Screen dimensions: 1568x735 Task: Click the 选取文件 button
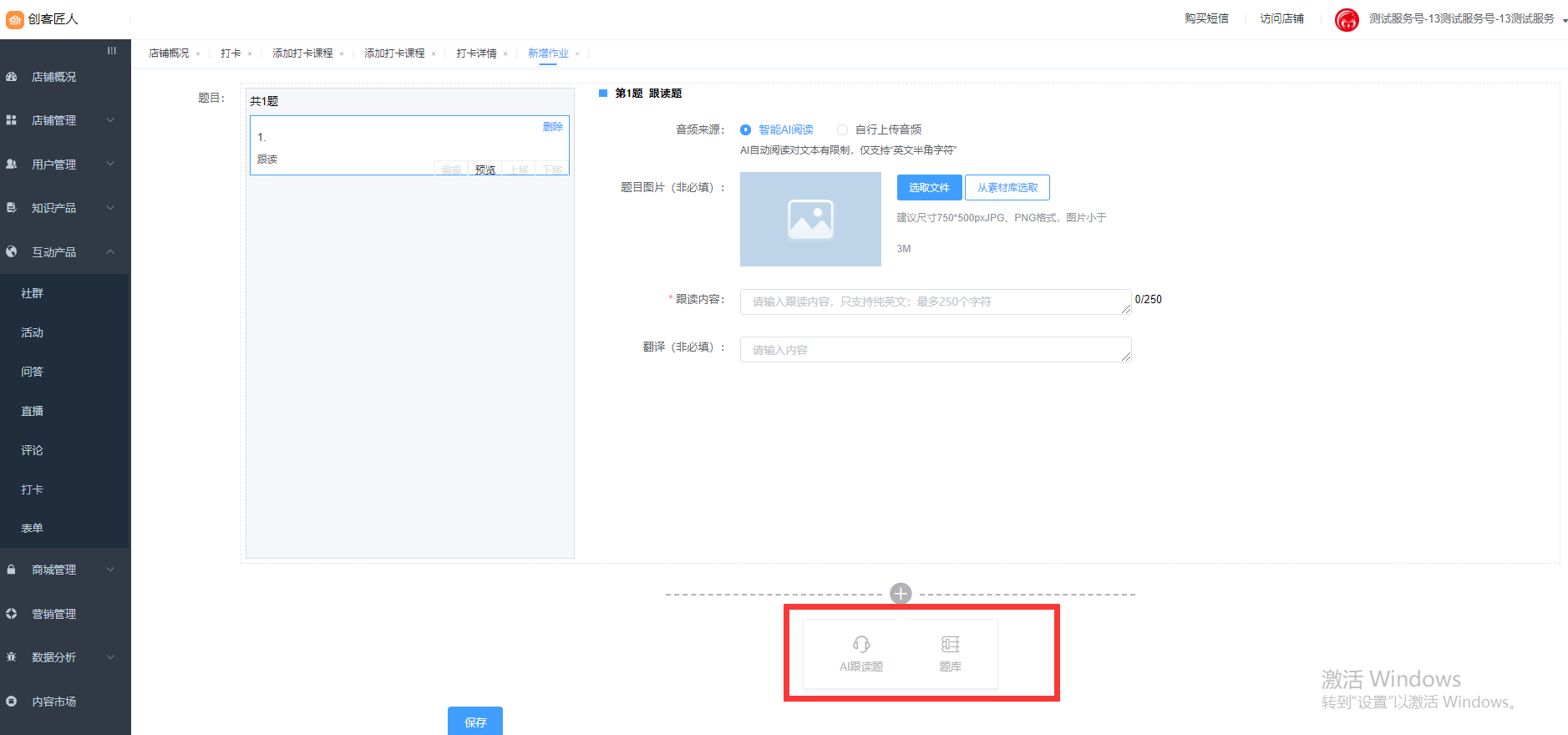(929, 188)
